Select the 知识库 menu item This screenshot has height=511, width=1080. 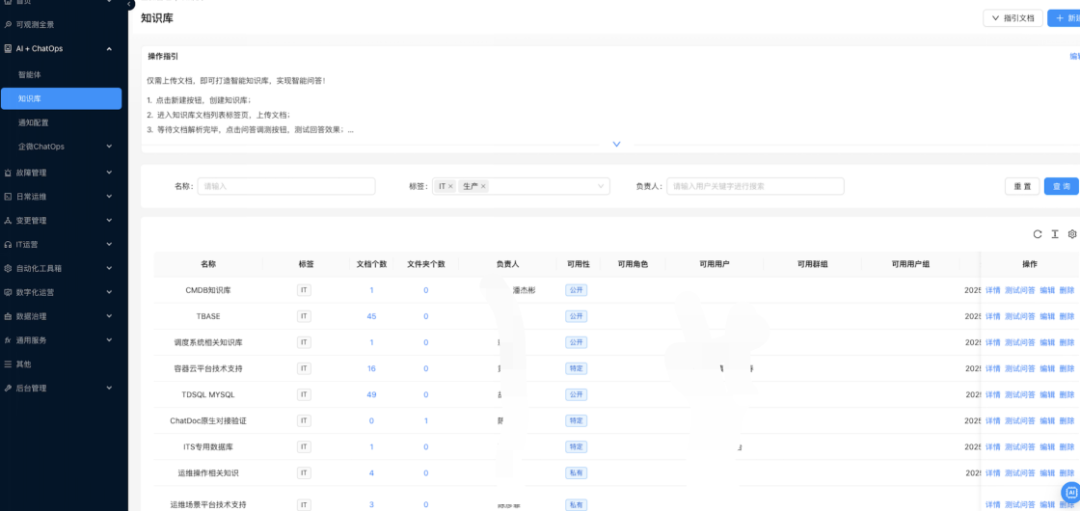61,98
